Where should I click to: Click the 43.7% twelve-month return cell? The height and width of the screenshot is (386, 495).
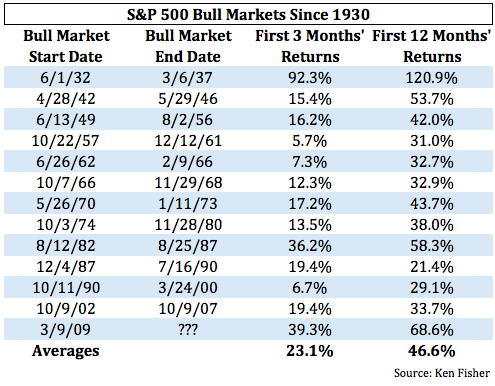point(432,204)
